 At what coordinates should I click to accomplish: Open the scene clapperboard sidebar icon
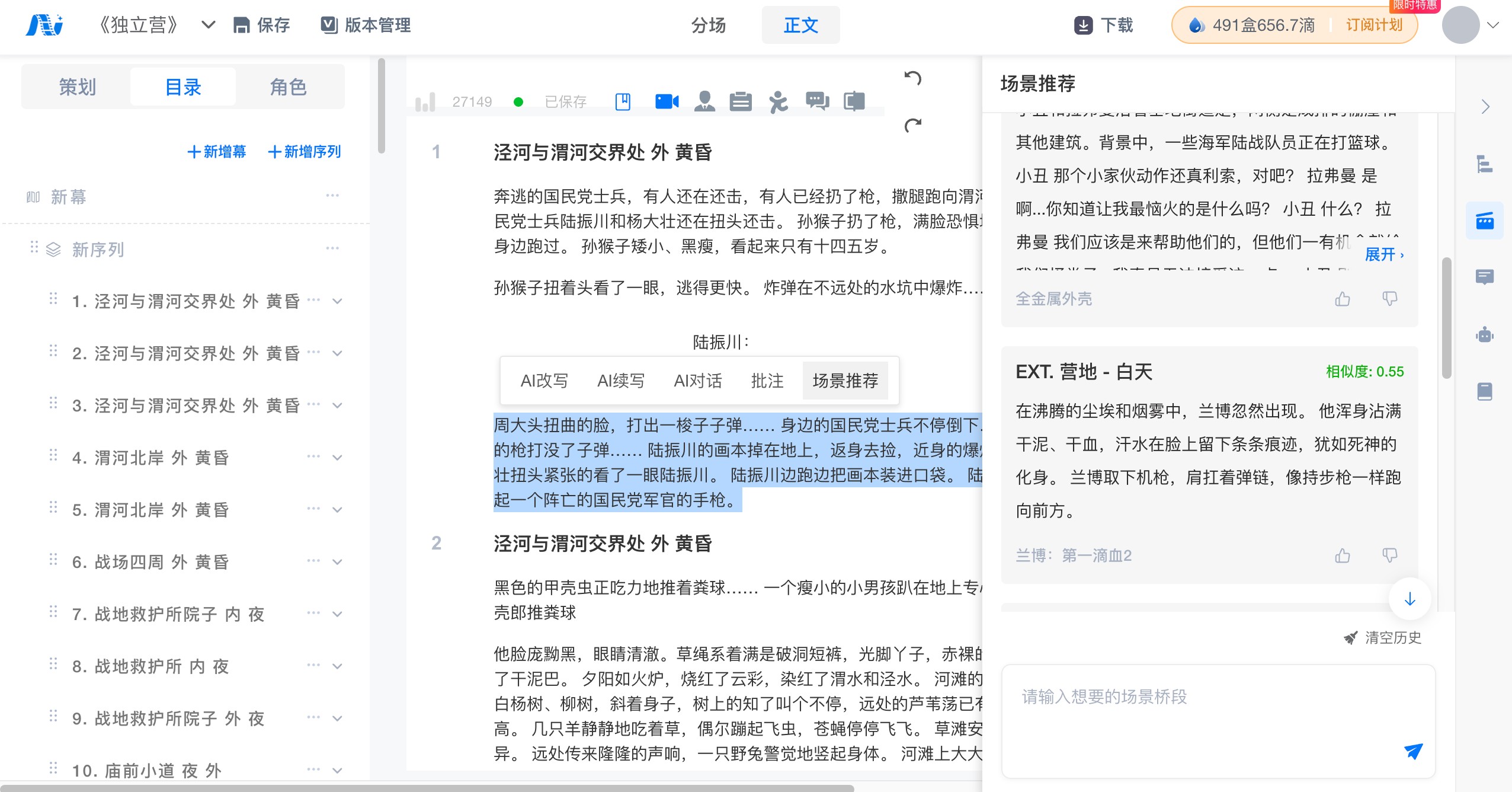(x=1485, y=221)
